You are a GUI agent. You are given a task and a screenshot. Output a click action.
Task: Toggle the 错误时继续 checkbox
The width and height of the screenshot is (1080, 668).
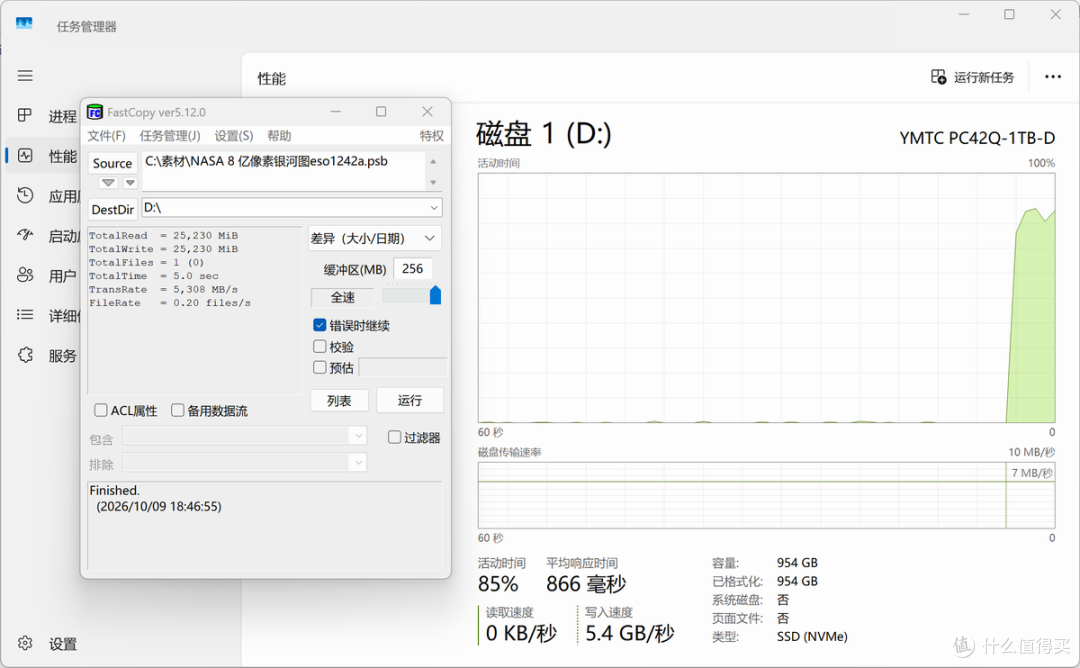tap(320, 325)
